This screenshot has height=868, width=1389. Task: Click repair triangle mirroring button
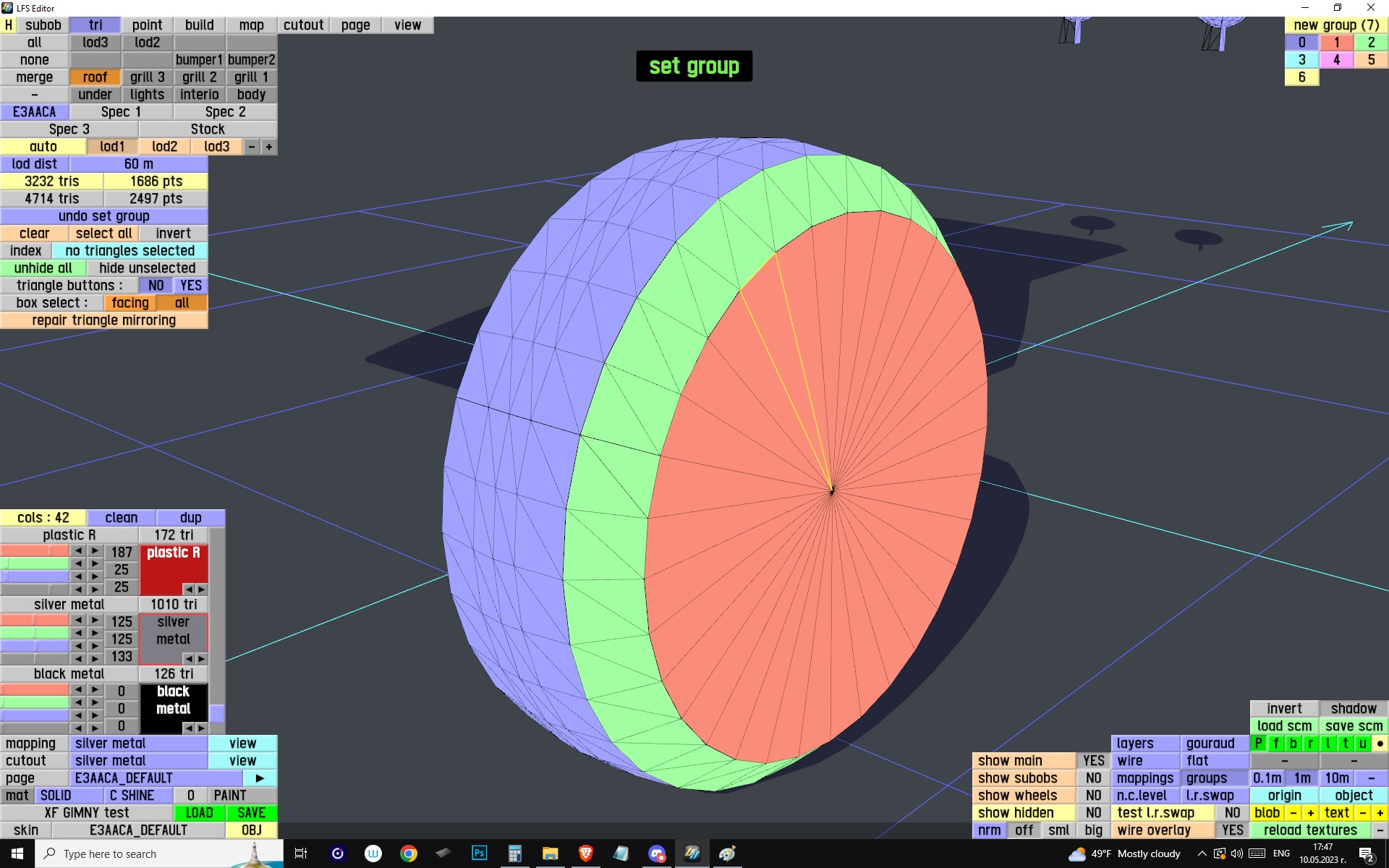[104, 320]
